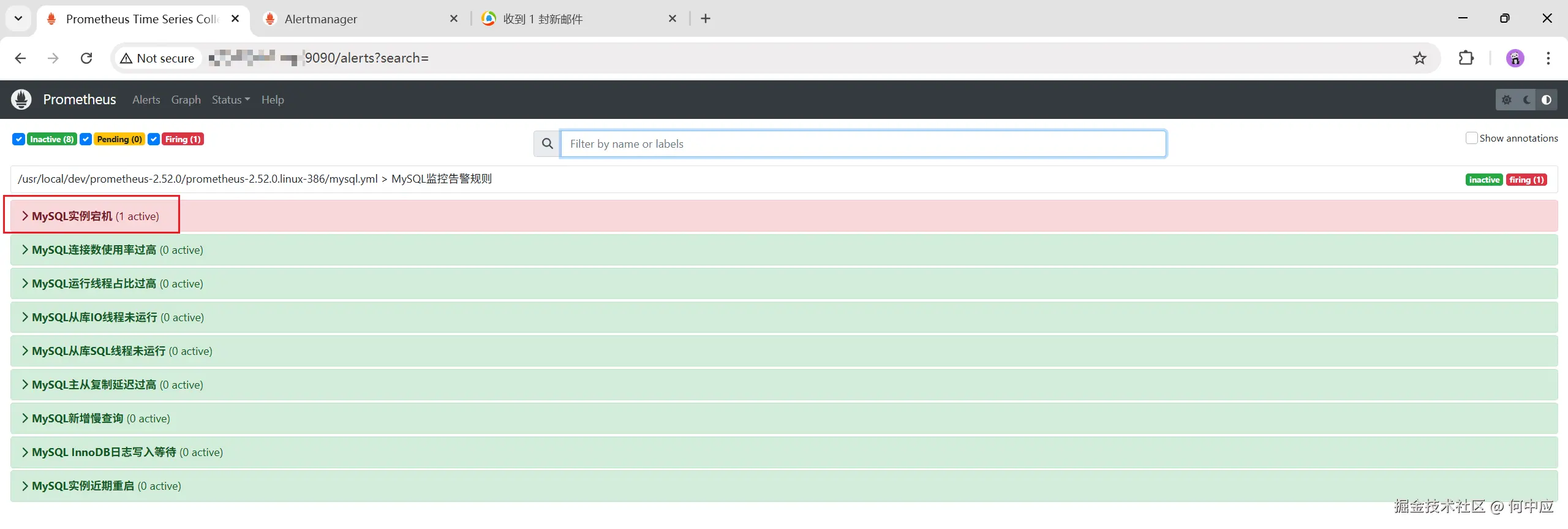Open the Chrome three-dot menu

pyautogui.click(x=1548, y=58)
